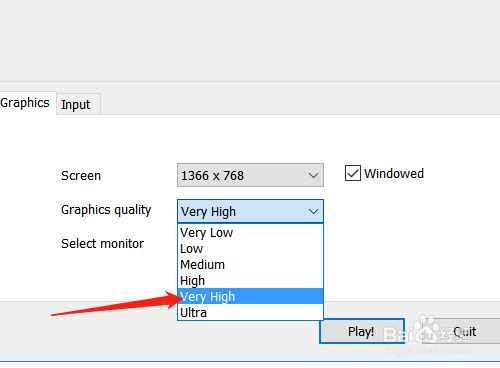Collapse the Graphics quality combo box field
The image size is (500, 368).
pos(250,211)
